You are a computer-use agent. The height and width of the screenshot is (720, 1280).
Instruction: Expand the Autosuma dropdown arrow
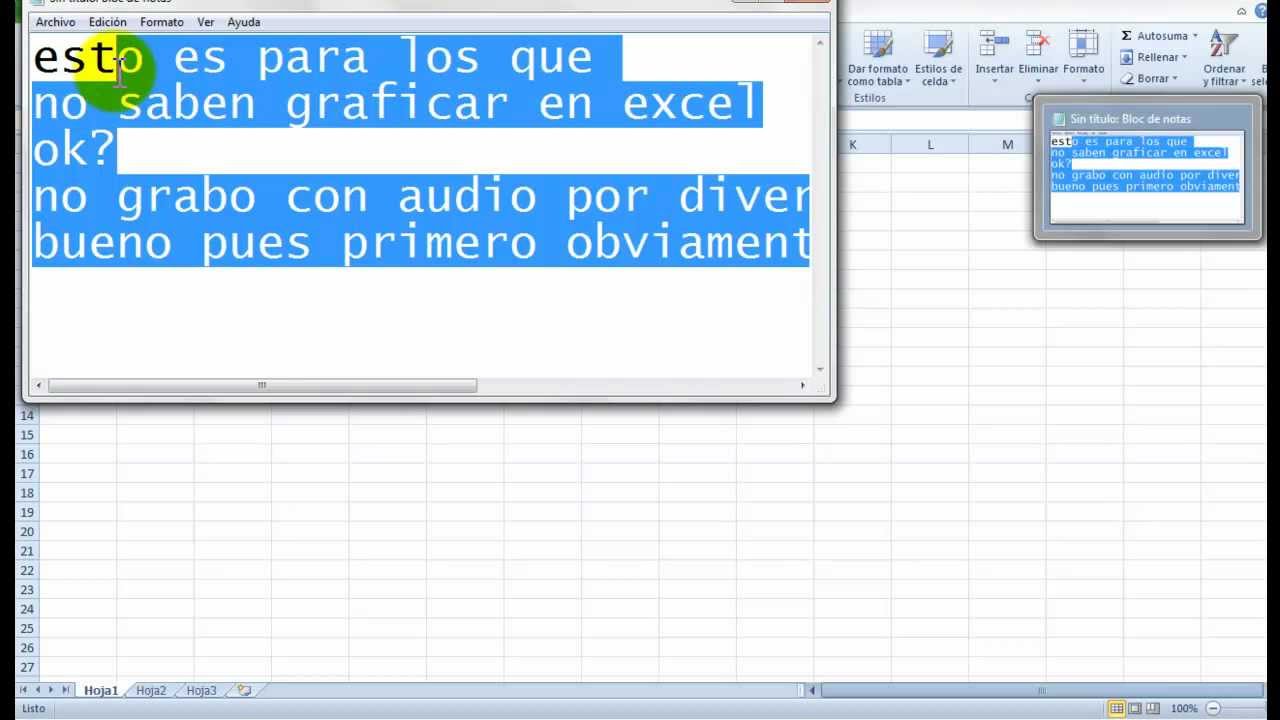pyautogui.click(x=1195, y=36)
